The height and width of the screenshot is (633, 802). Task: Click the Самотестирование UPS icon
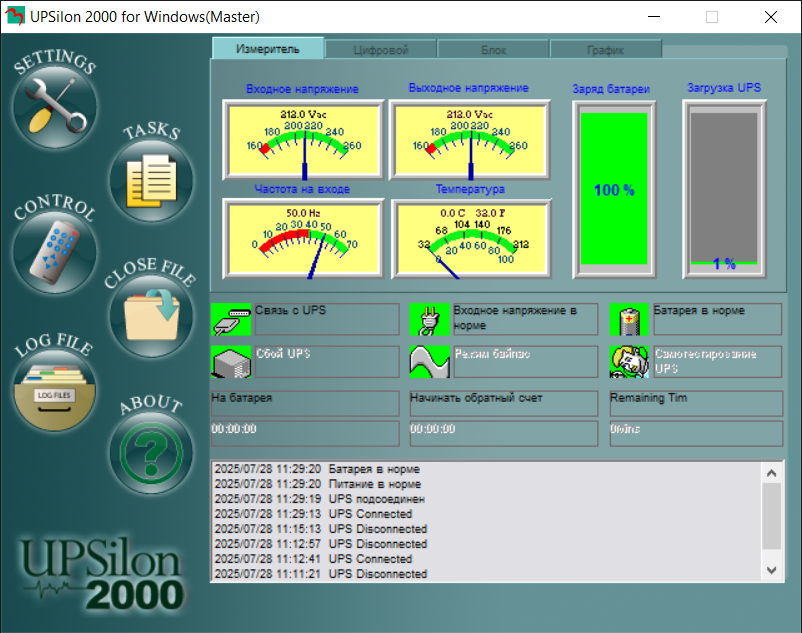[628, 361]
